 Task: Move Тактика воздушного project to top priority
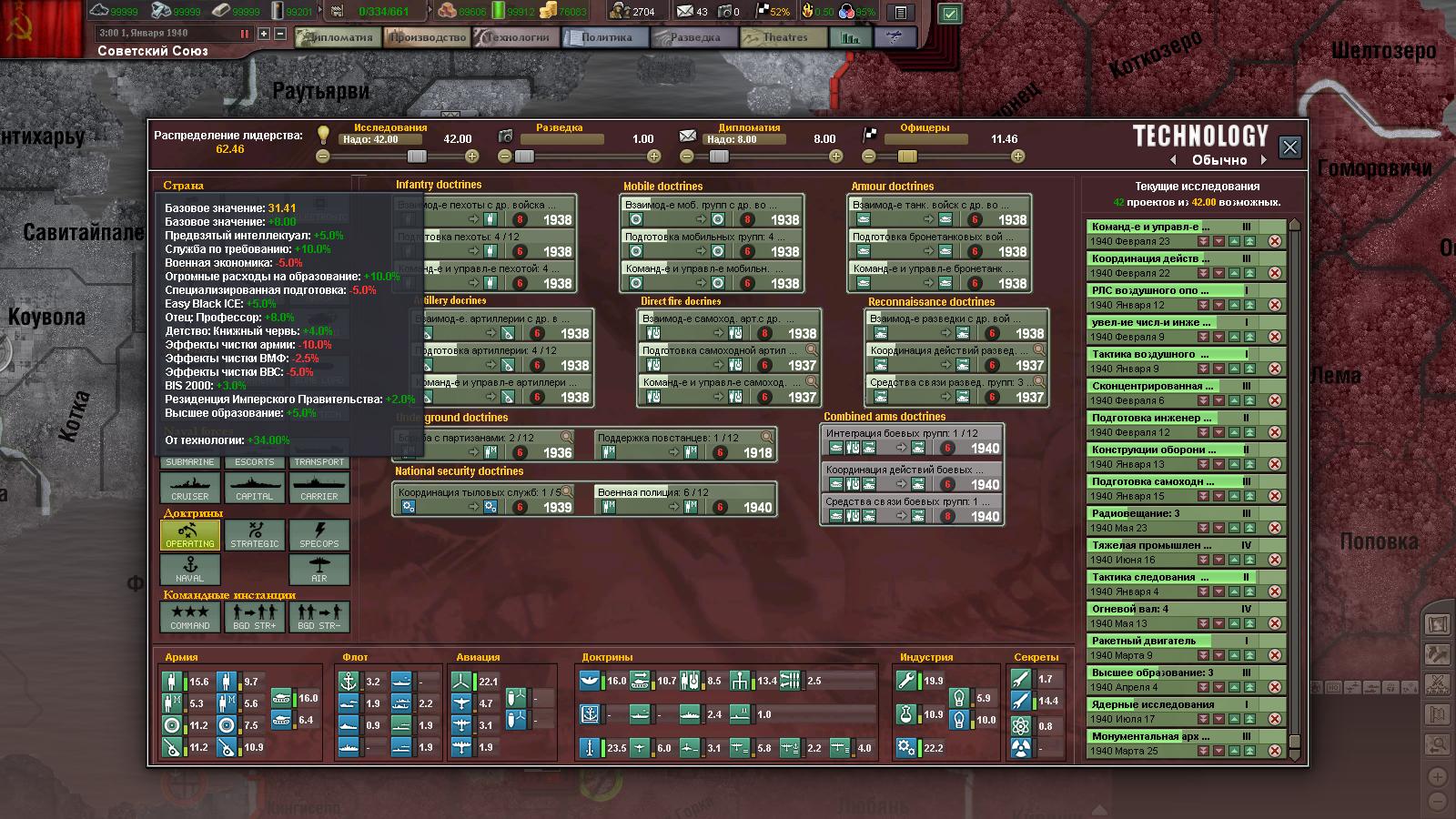click(x=1250, y=369)
